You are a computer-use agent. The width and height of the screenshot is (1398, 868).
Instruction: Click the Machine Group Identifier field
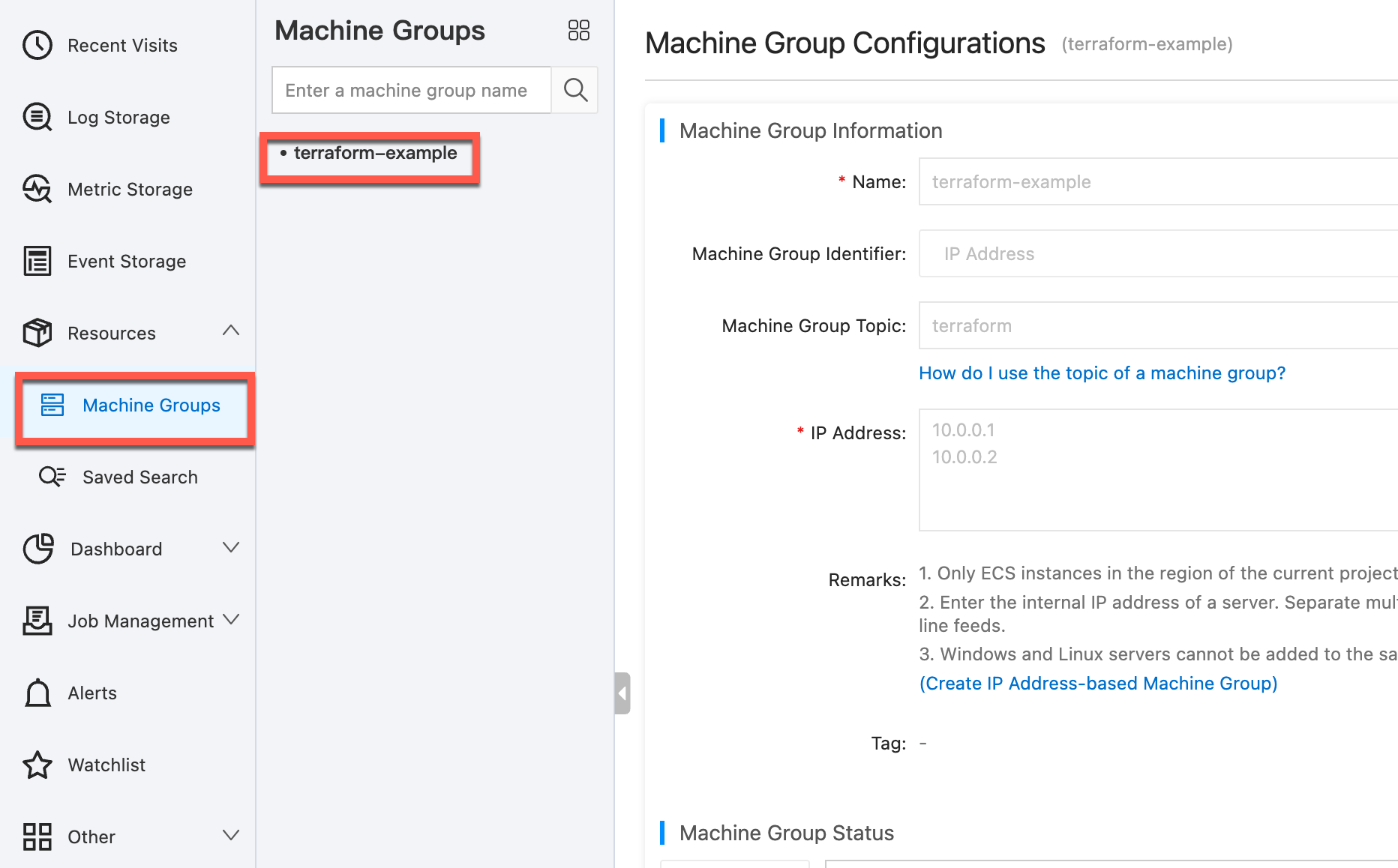click(1158, 253)
